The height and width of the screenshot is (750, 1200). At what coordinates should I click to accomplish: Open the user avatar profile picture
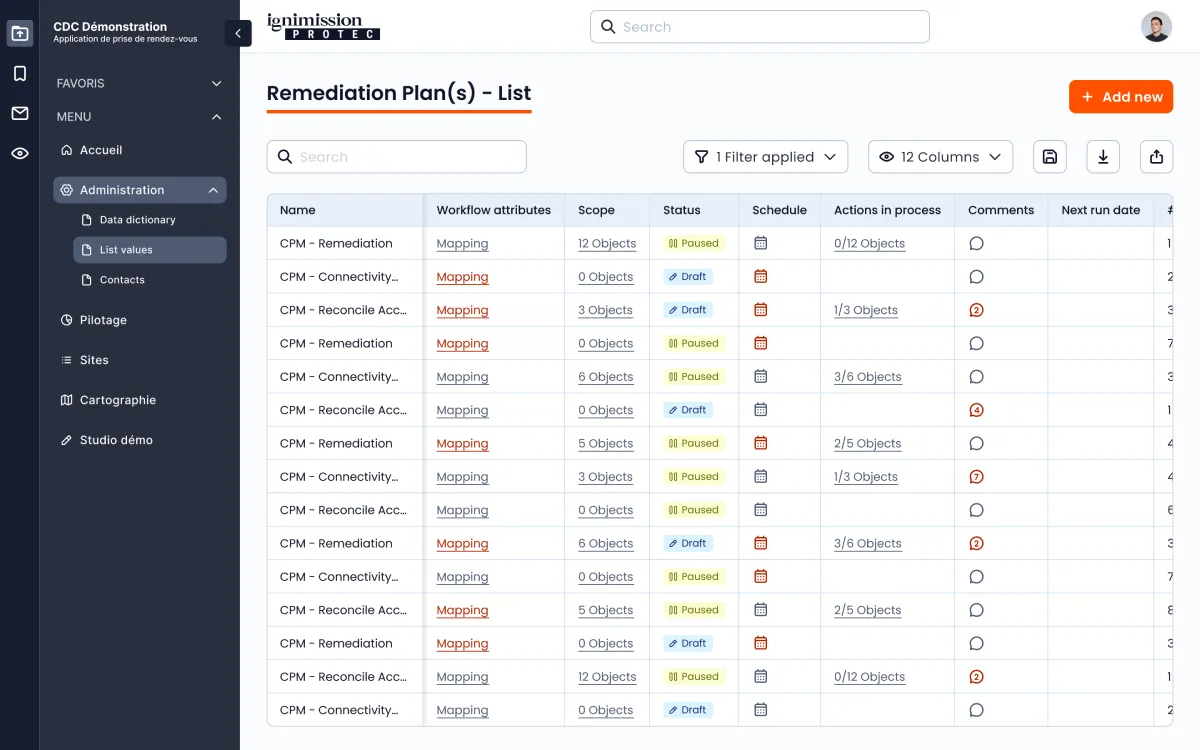coord(1156,27)
